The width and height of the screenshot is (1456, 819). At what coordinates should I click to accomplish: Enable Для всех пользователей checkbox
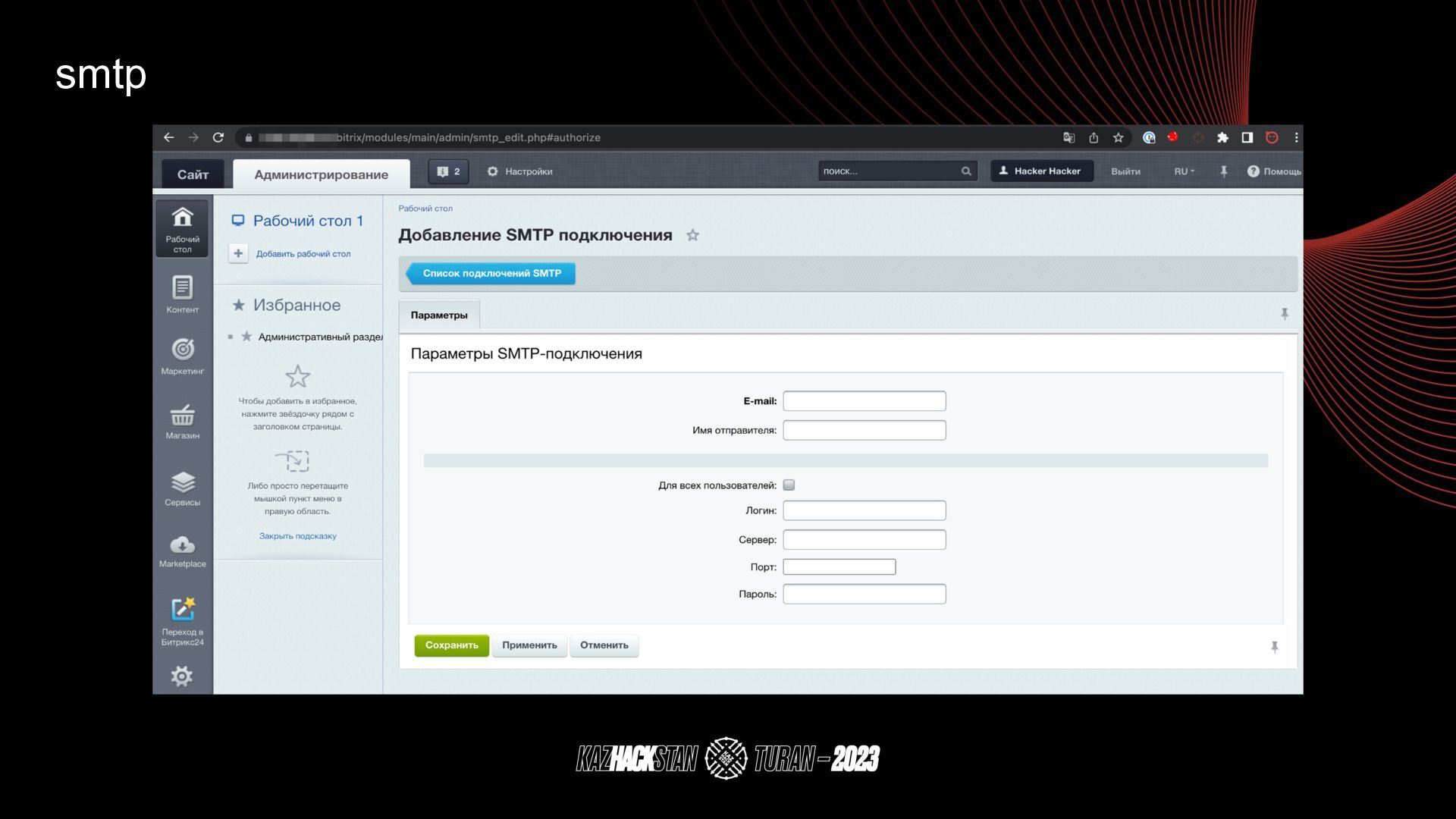[789, 485]
